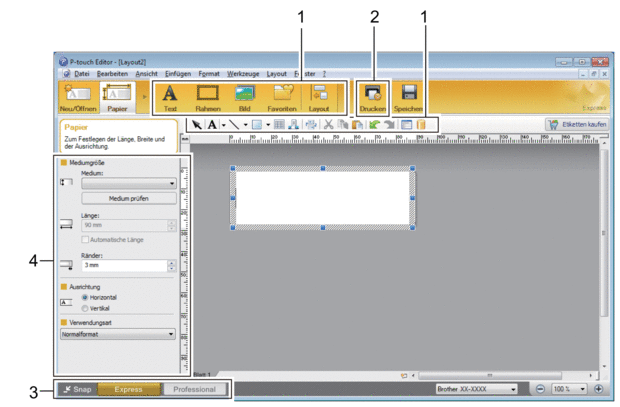Image resolution: width=620 pixels, height=407 pixels.
Task: Open the Ansicht menu
Action: (146, 74)
